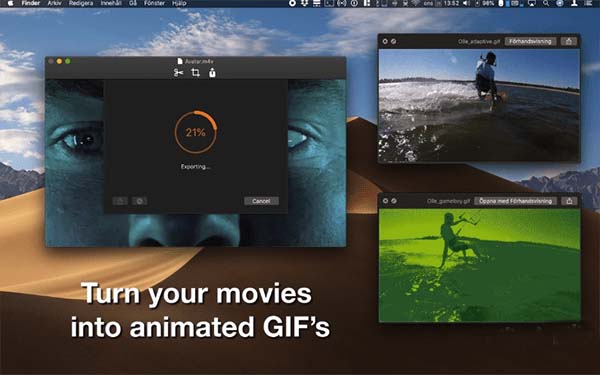The height and width of the screenshot is (375, 600).
Task: Open the Arkiv menu
Action: [x=54, y=3]
